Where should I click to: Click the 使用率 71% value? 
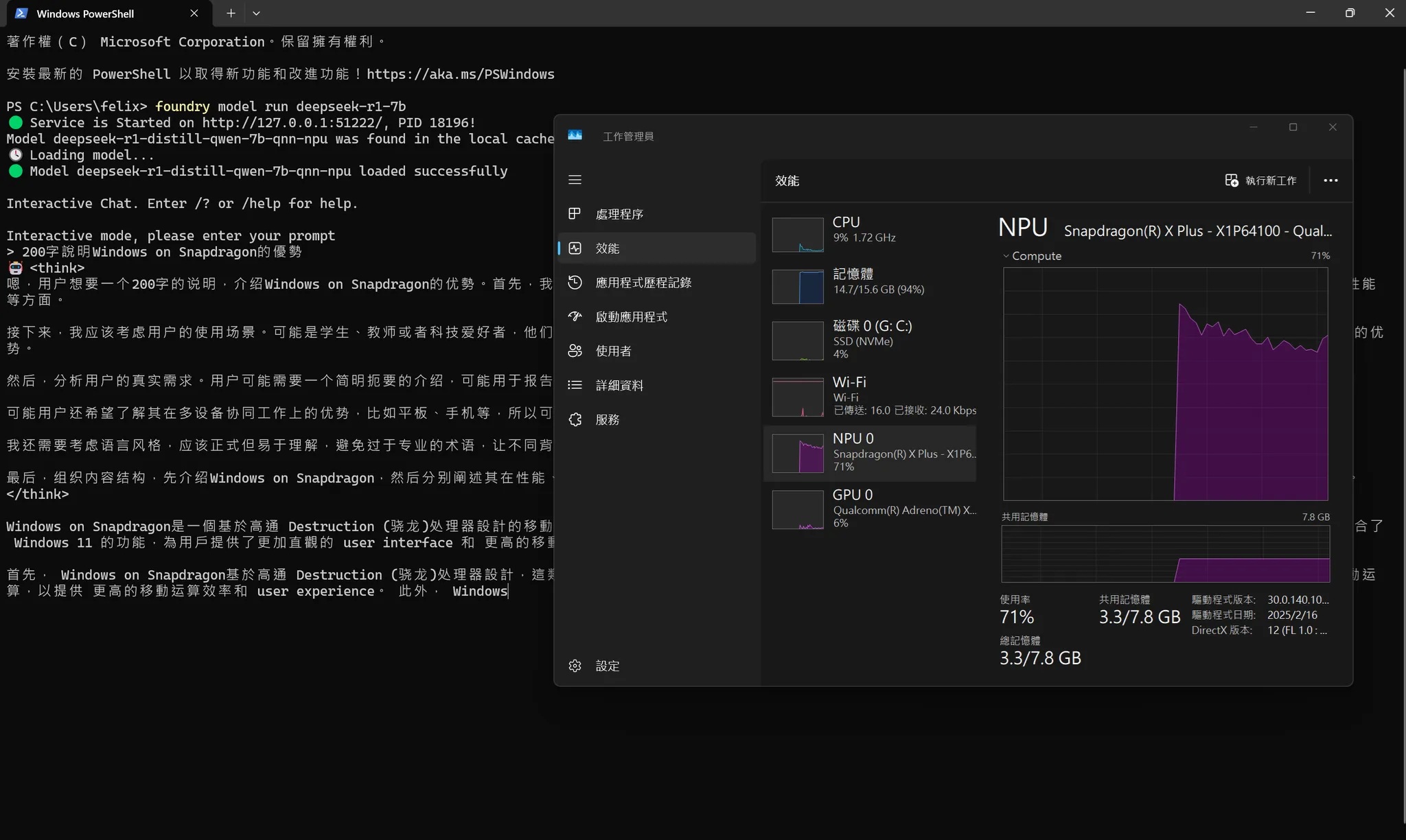(1017, 617)
